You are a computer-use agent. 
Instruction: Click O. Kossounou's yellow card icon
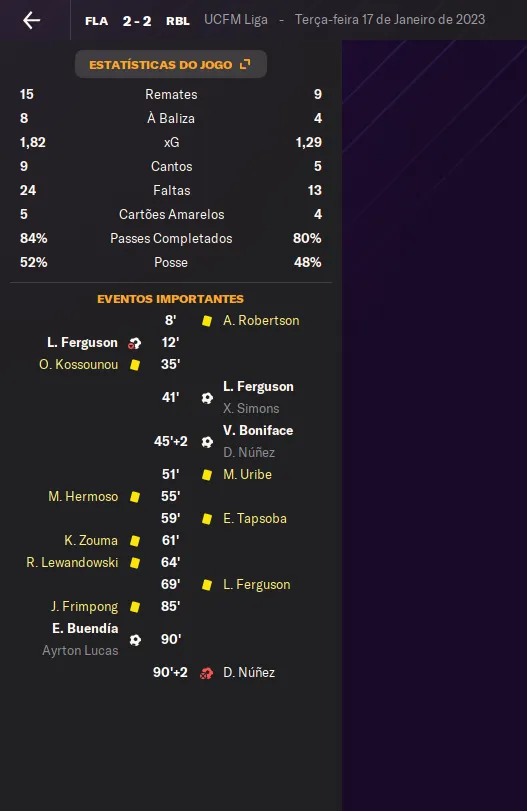click(134, 365)
